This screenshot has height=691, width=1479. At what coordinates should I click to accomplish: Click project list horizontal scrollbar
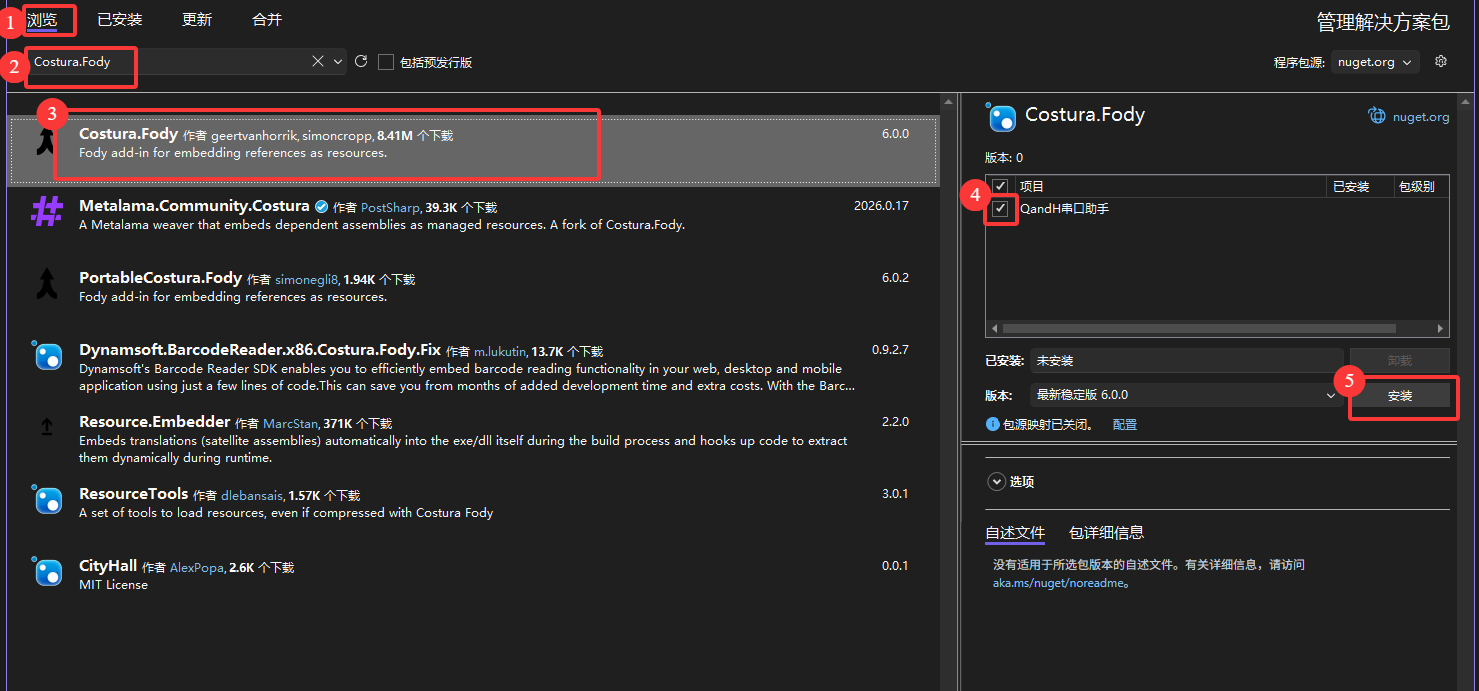1199,328
